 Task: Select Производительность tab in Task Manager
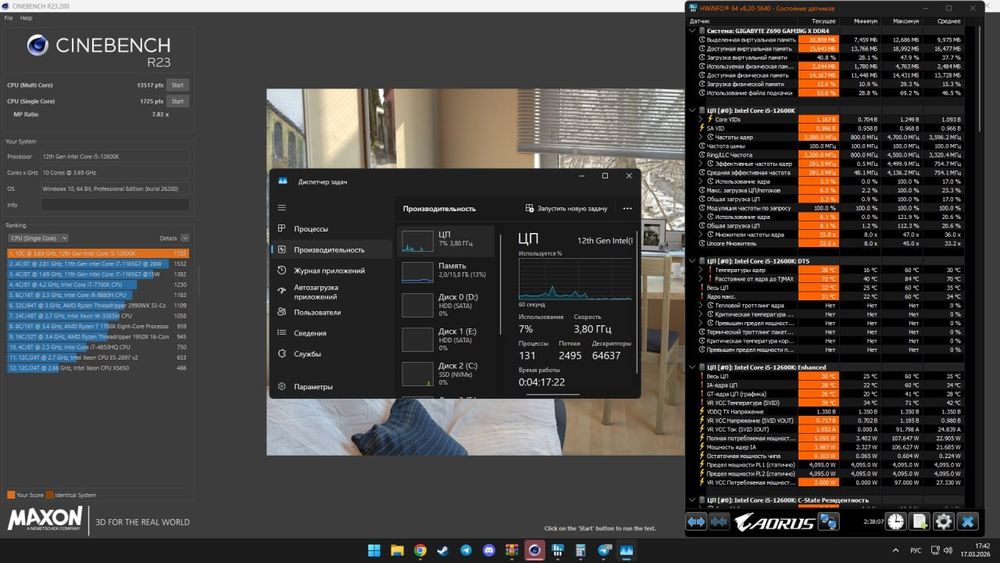pyautogui.click(x=330, y=250)
